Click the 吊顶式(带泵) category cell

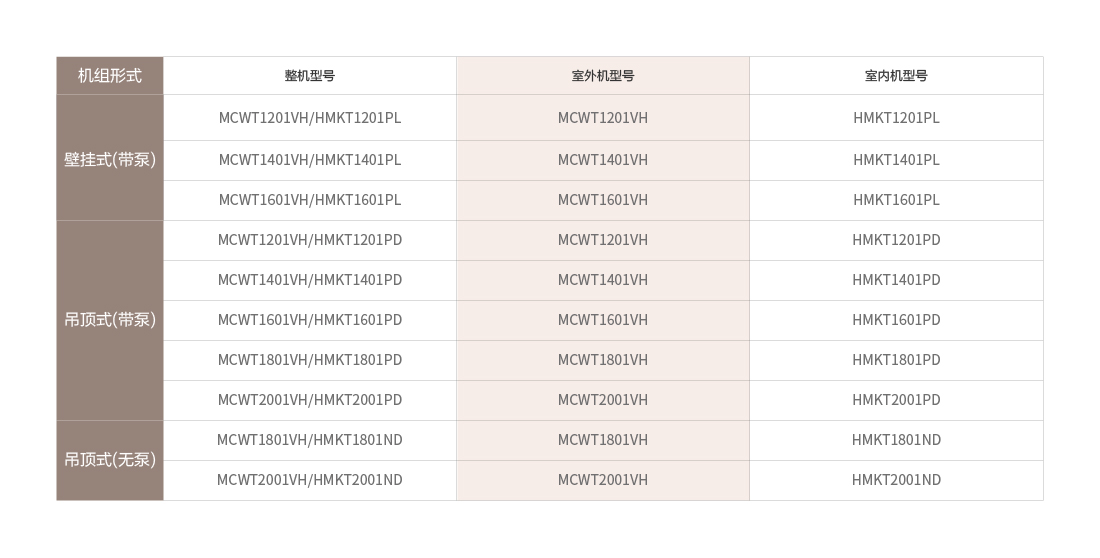[x=109, y=321]
